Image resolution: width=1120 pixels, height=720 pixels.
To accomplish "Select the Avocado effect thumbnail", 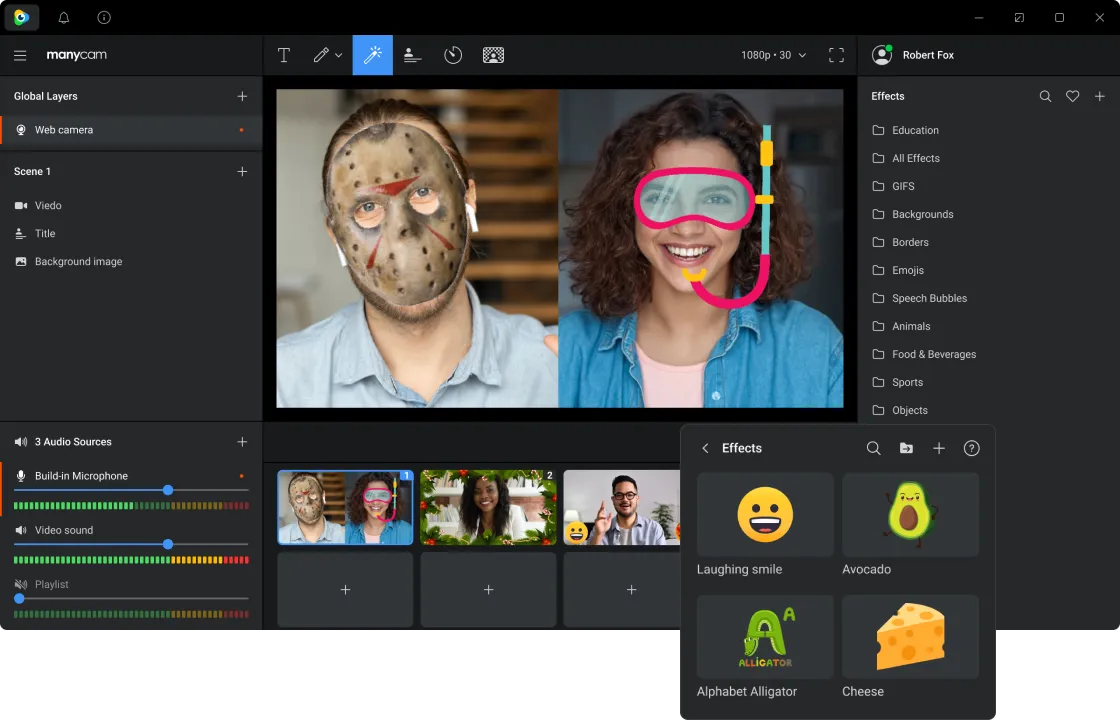I will (x=910, y=515).
